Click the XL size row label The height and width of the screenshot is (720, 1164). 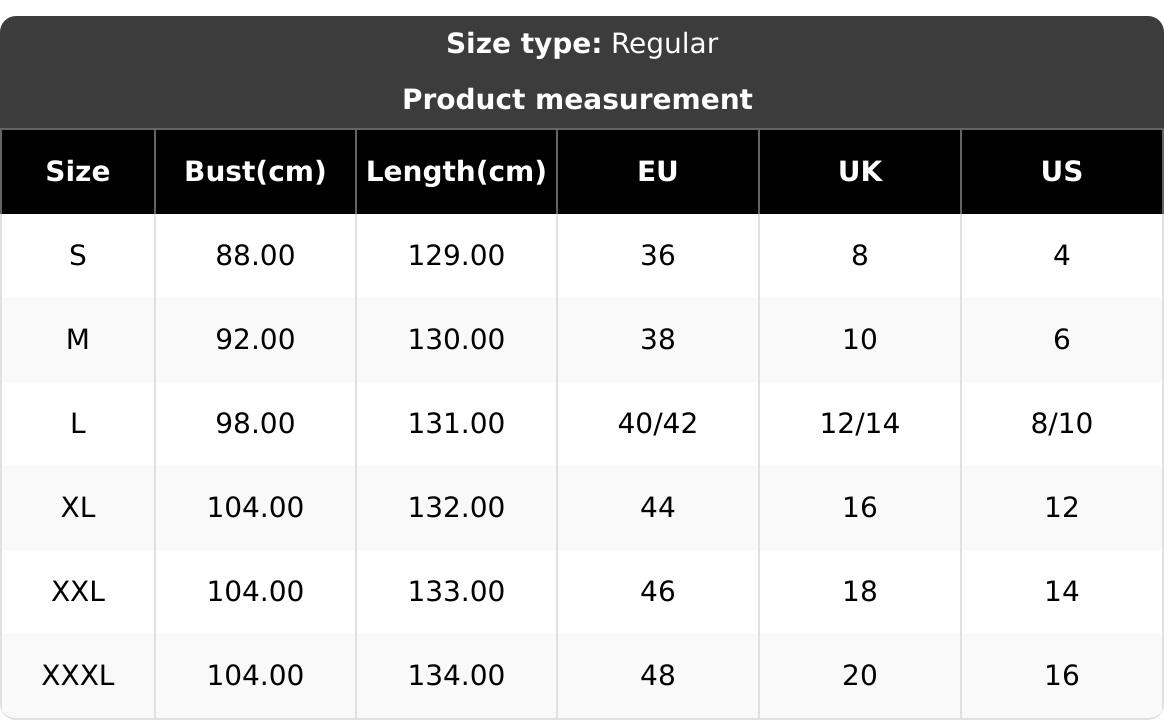(78, 508)
